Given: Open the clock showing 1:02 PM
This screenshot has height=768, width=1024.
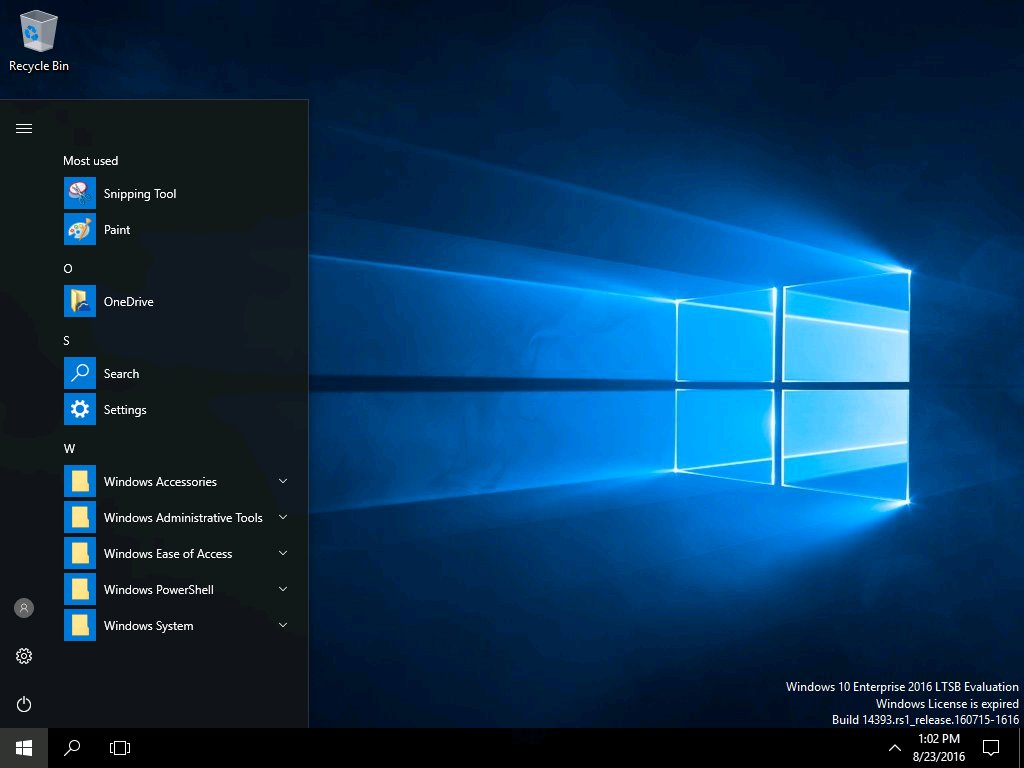Looking at the screenshot, I should (939, 748).
